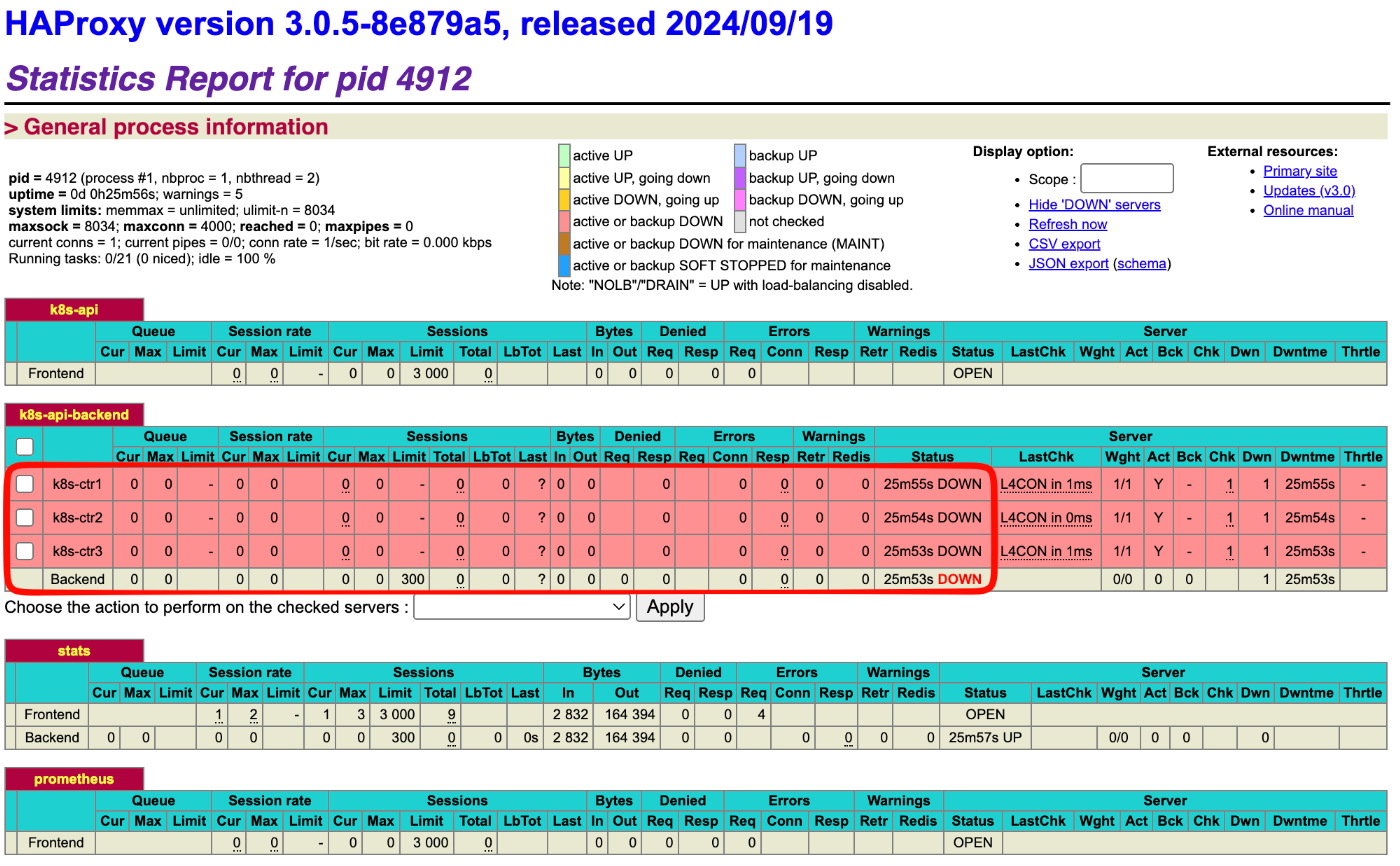Click the Statistics Report for pid 4912 title
1400x866 pixels.
[x=238, y=79]
